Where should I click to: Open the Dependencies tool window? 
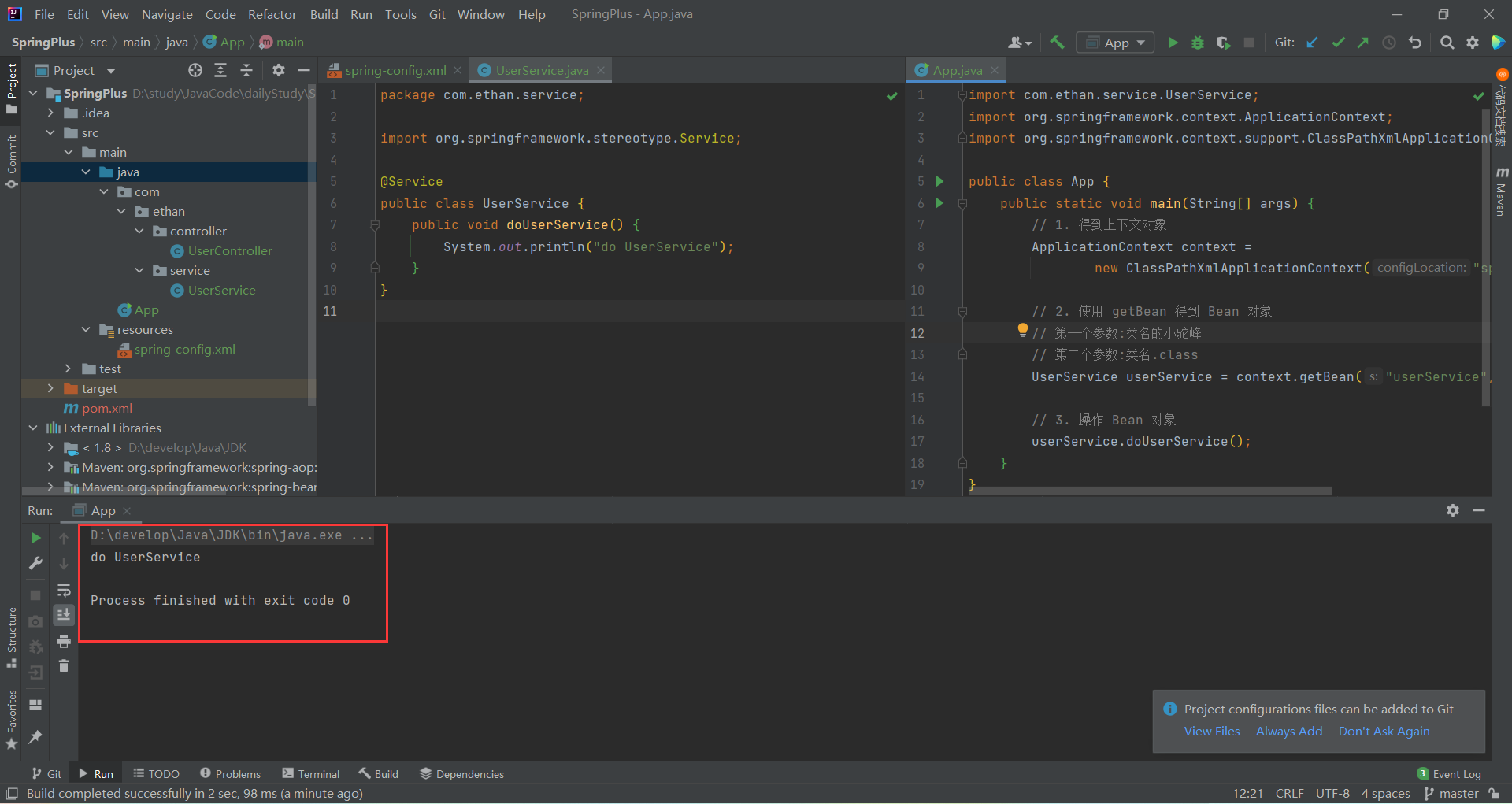[x=462, y=774]
